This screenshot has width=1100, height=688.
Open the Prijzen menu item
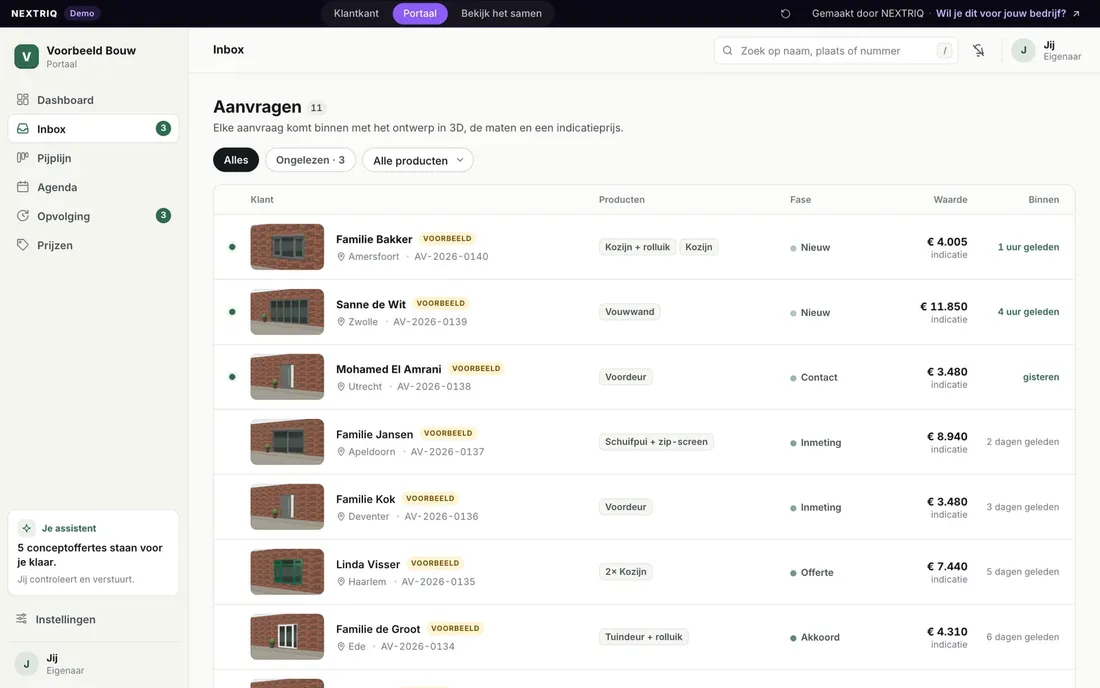(x=93, y=245)
